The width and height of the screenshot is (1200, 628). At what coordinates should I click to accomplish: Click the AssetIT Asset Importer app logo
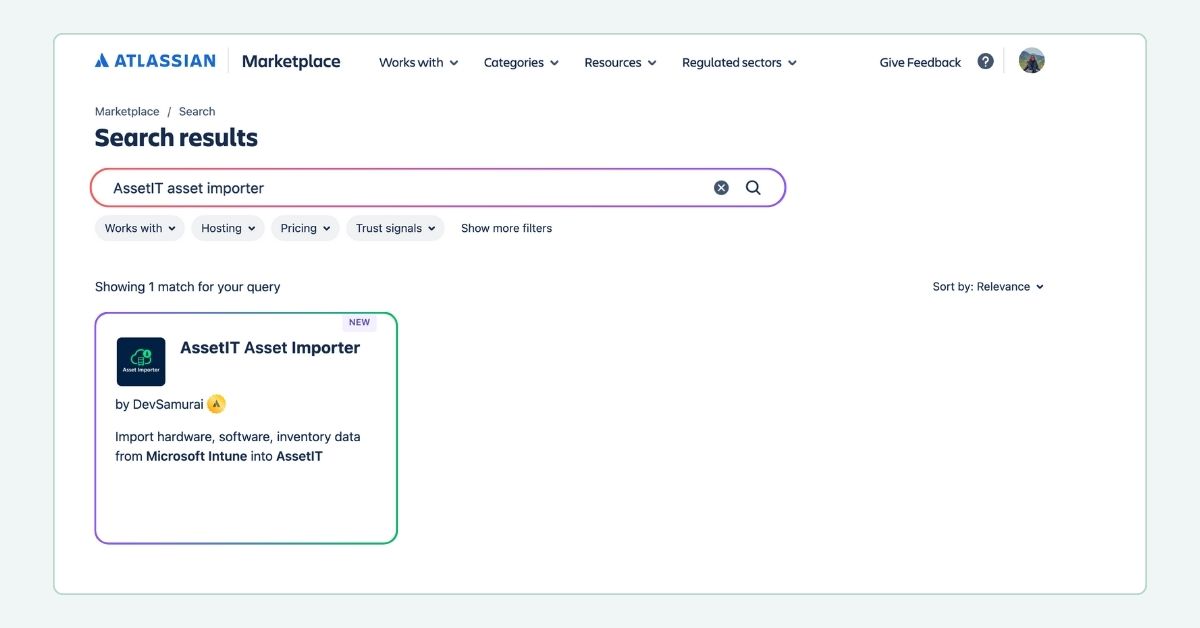pyautogui.click(x=141, y=362)
